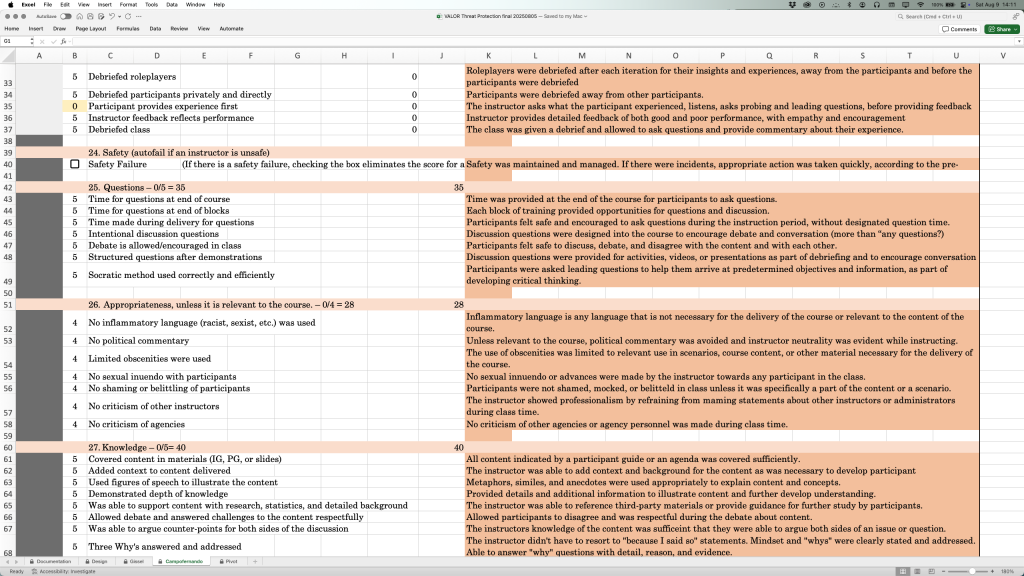Viewport: 1024px width, 576px height.
Task: Click the '25. Questions – 0/5 = 35' heading cell
Action: click(x=136, y=187)
